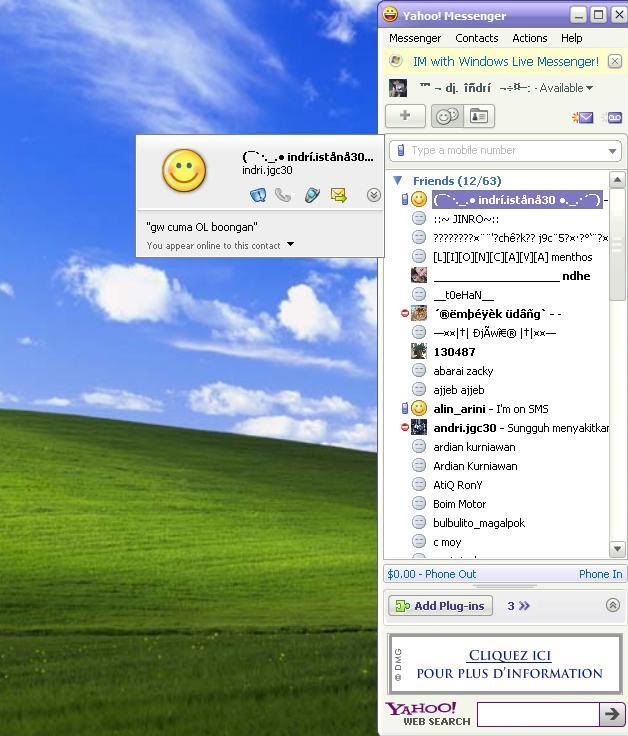
Task: Open the mobile number dropdown arrow
Action: [x=612, y=151]
